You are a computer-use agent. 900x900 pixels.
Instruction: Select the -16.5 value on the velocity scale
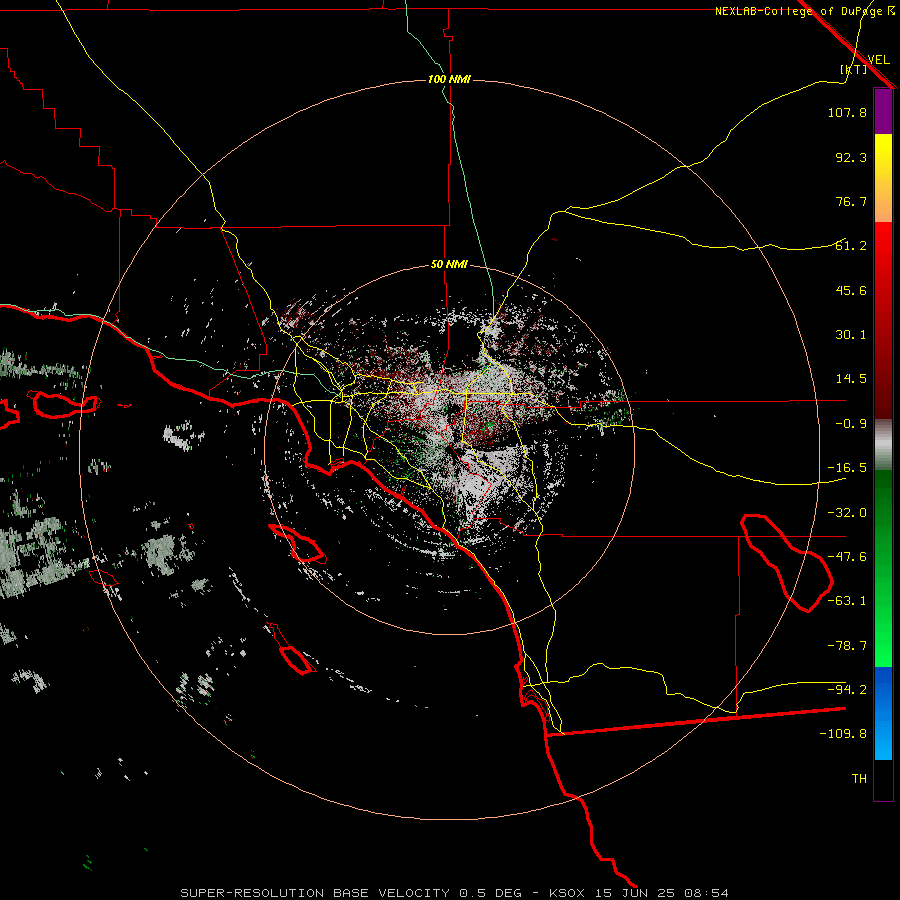pos(847,468)
